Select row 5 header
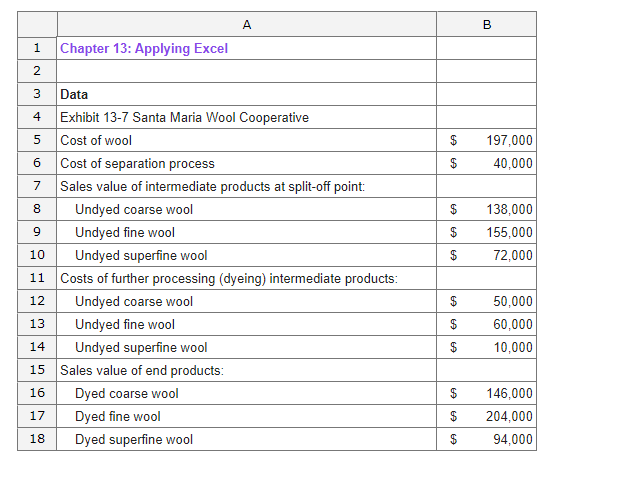 37,140
